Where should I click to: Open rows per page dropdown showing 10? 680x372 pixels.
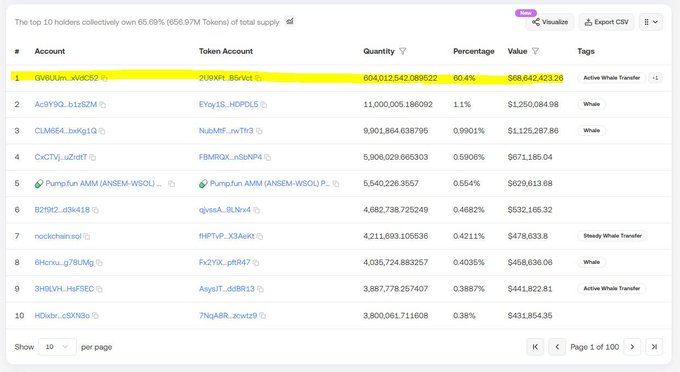click(x=57, y=347)
